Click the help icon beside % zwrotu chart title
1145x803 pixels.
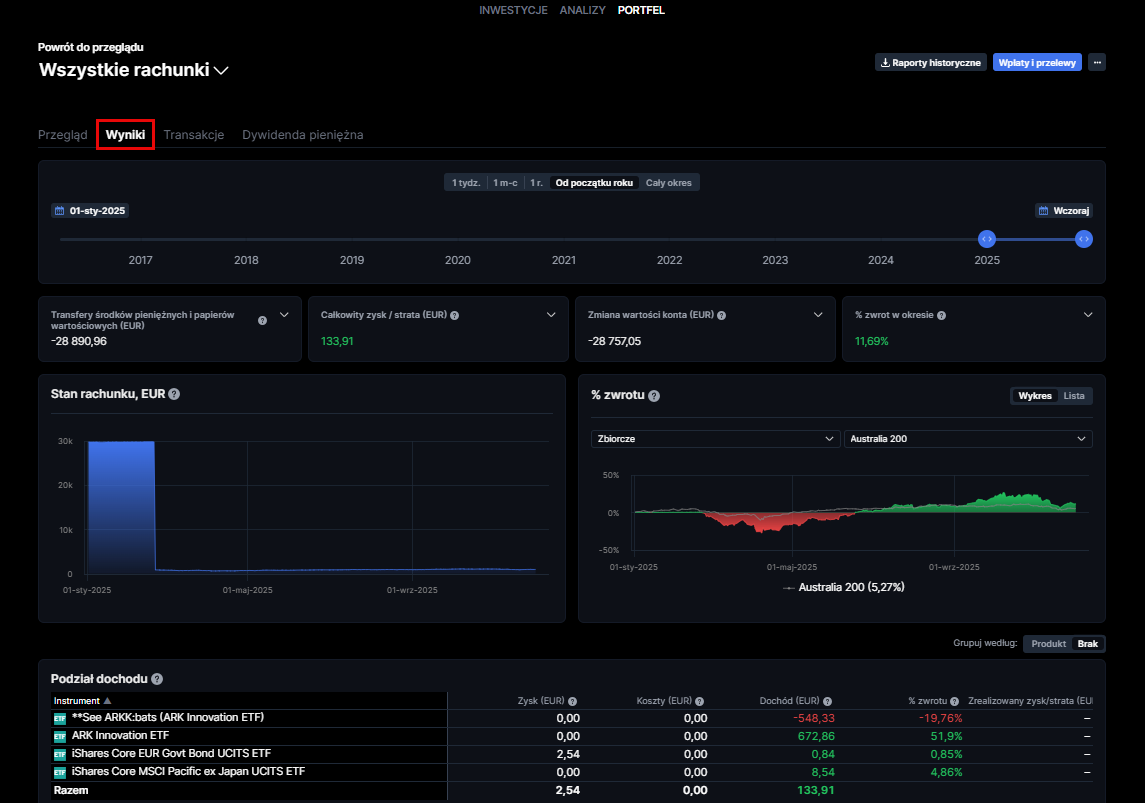tap(654, 396)
